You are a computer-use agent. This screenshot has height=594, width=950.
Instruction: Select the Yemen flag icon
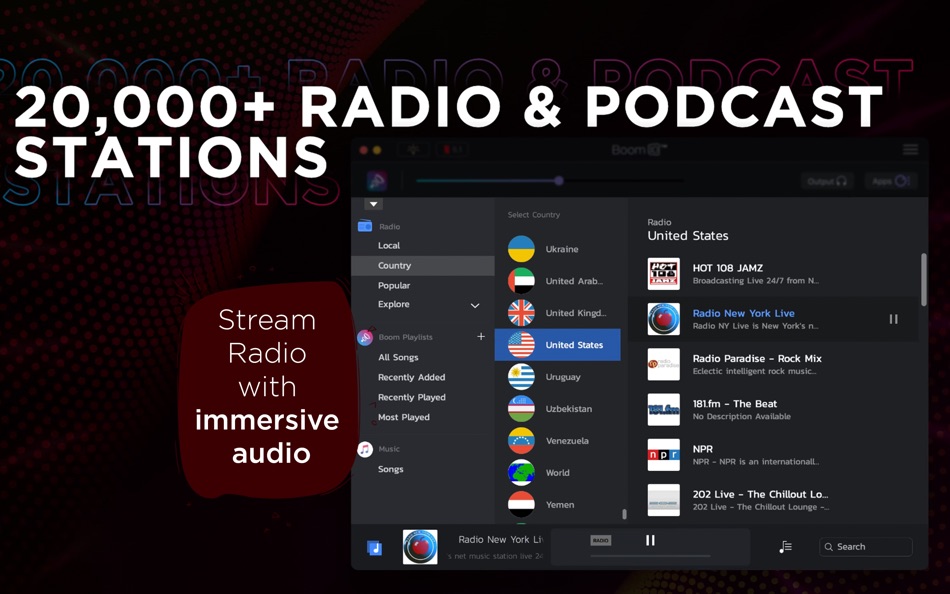[x=521, y=504]
